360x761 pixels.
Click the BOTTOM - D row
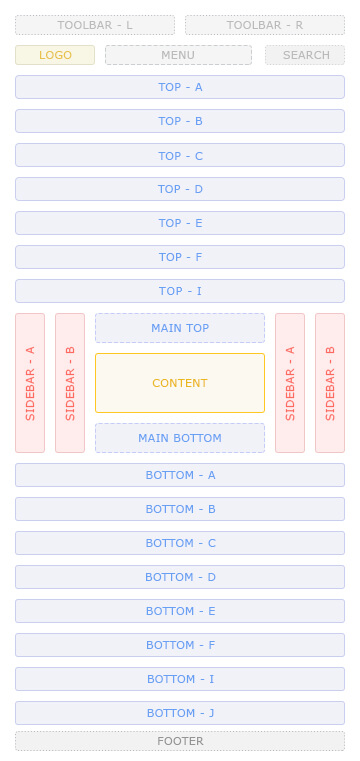(180, 577)
